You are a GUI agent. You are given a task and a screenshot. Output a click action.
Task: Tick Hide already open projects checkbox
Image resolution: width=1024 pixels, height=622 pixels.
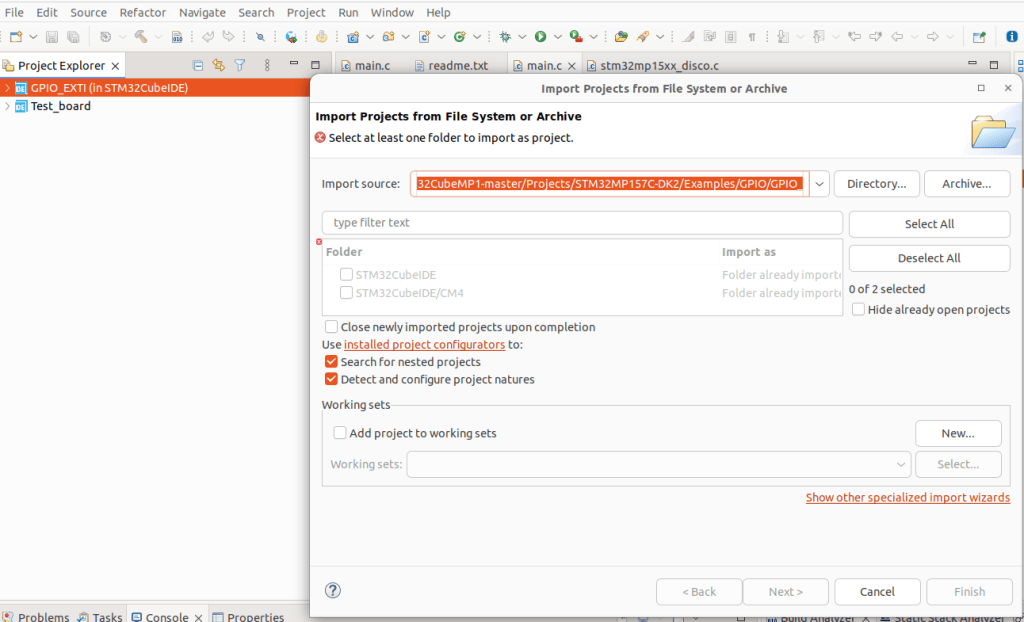point(859,310)
